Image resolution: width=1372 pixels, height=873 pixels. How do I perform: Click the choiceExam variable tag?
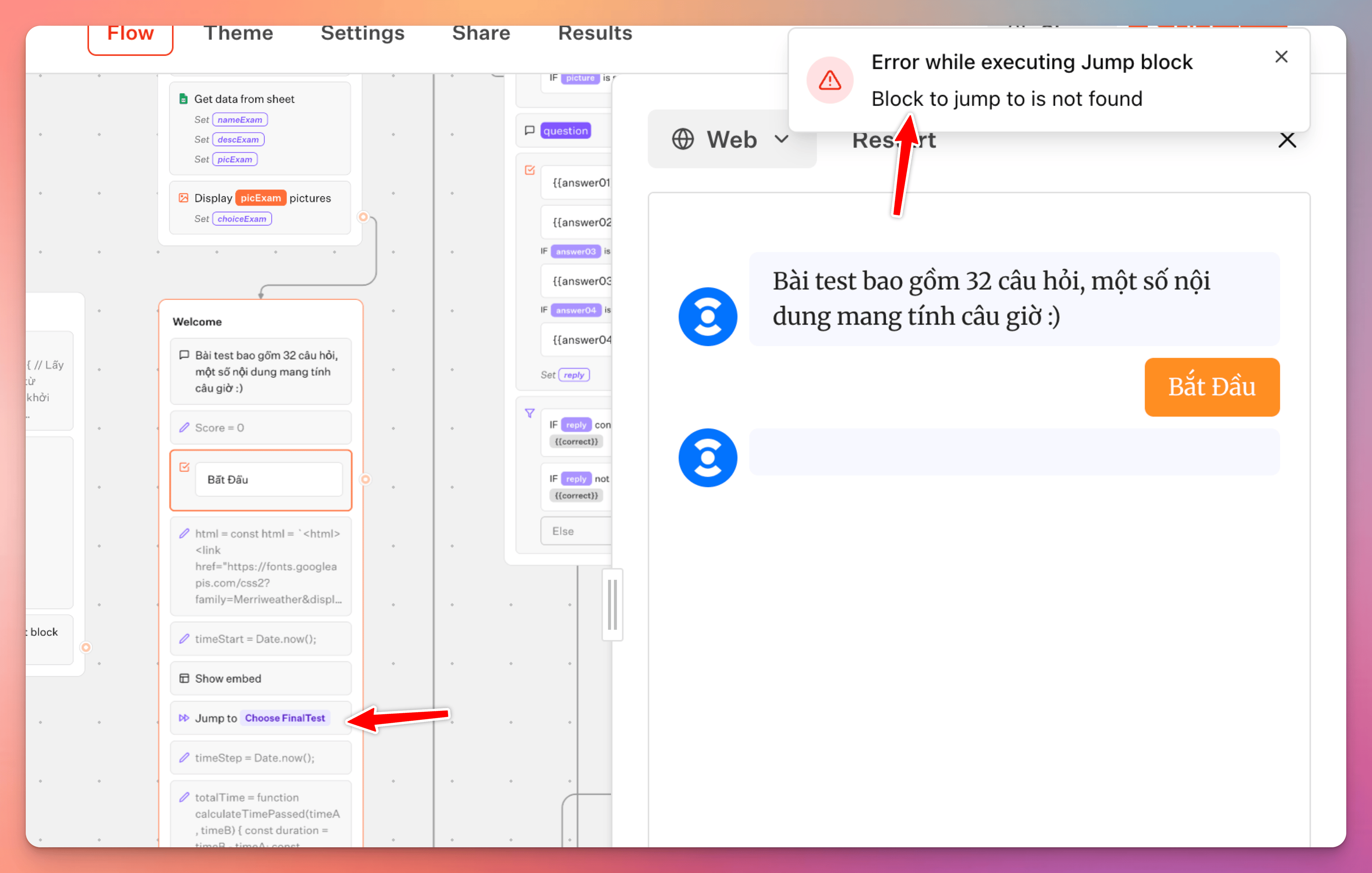(242, 219)
